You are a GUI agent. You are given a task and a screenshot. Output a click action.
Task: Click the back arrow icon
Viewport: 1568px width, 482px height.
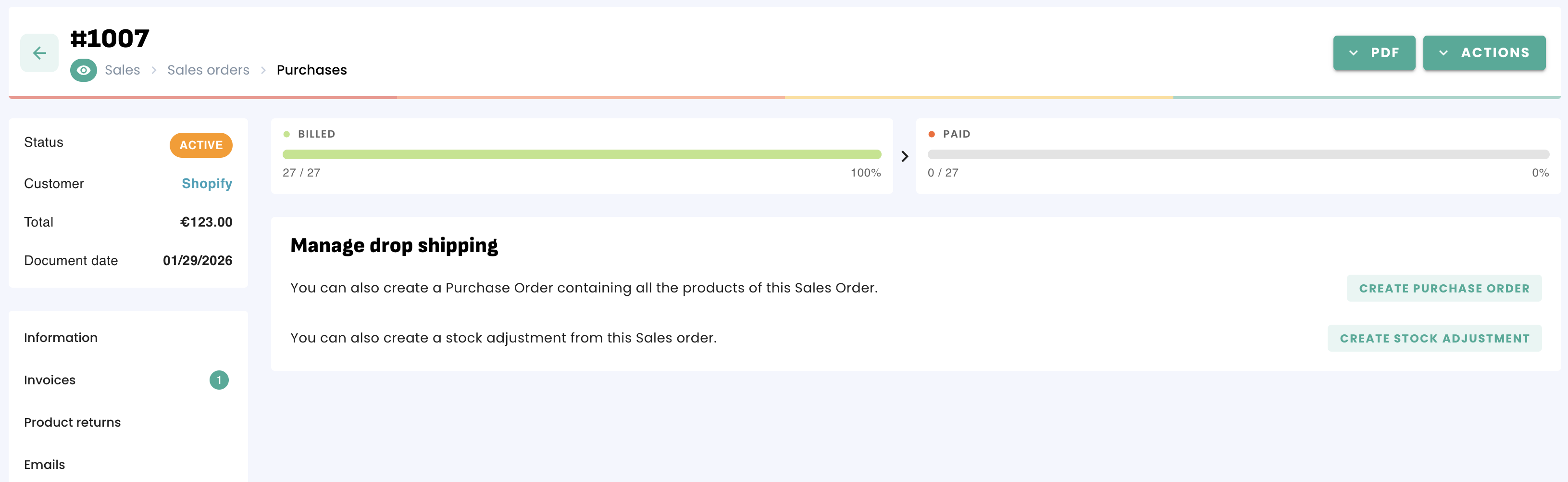click(39, 53)
